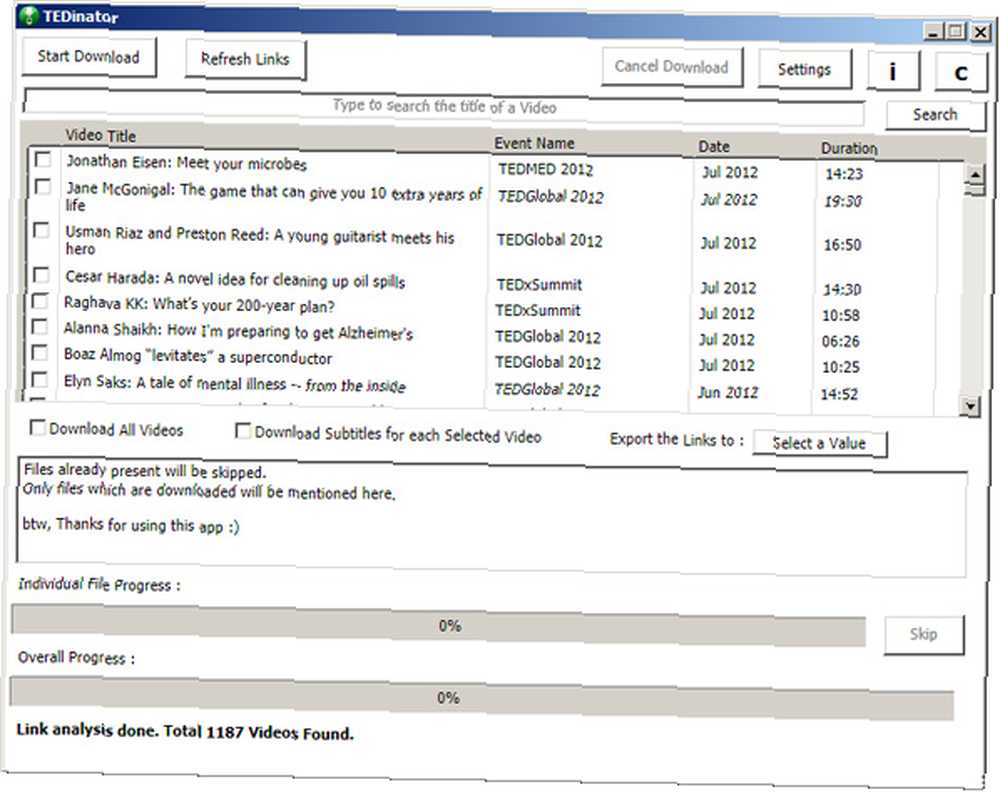Select the Cesar Harada oil spills checkbox
Screen dimensions: 1000x792
[41, 275]
